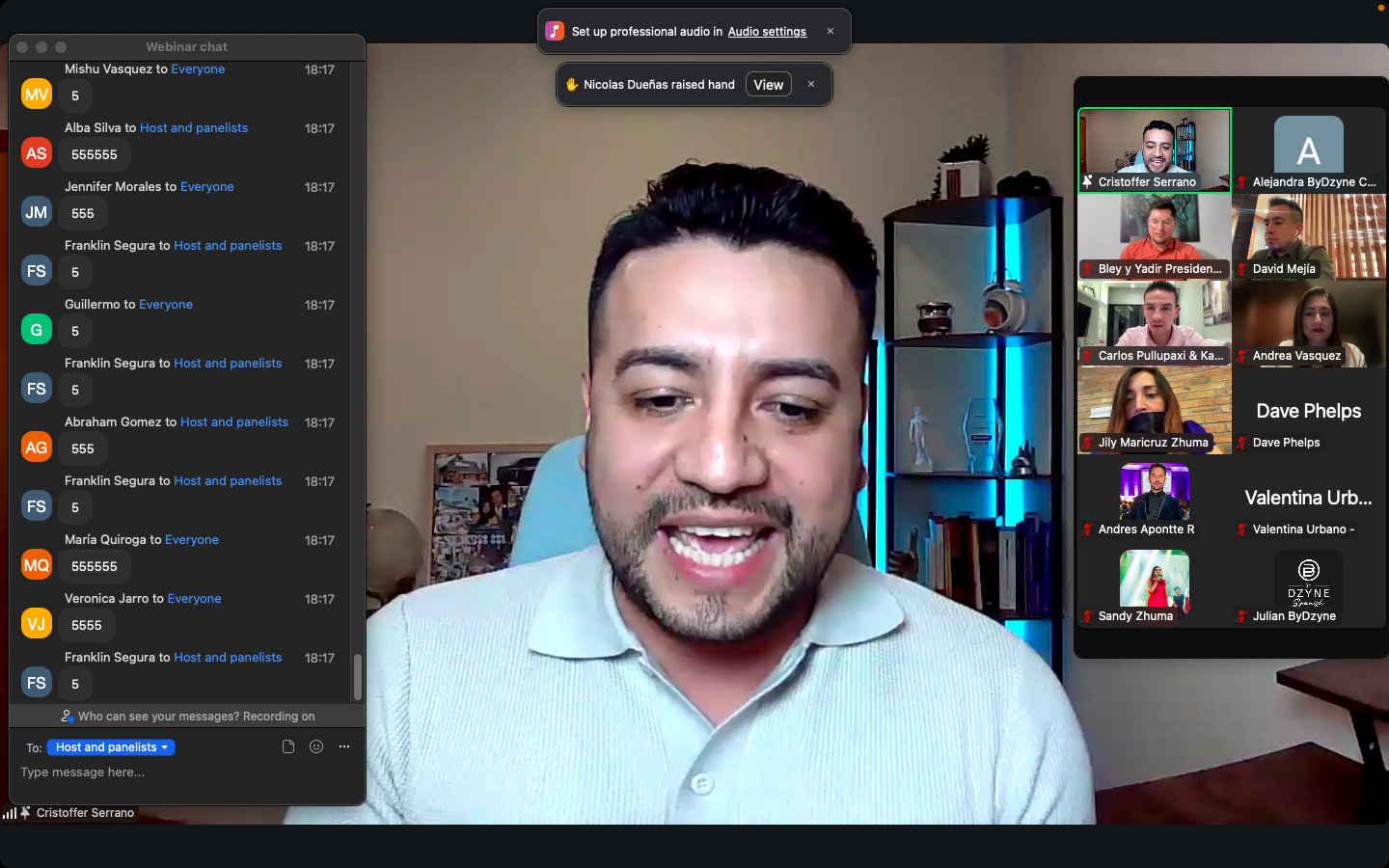Dismiss the professional audio banner
Image resolution: width=1389 pixels, height=868 pixels.
tap(831, 31)
